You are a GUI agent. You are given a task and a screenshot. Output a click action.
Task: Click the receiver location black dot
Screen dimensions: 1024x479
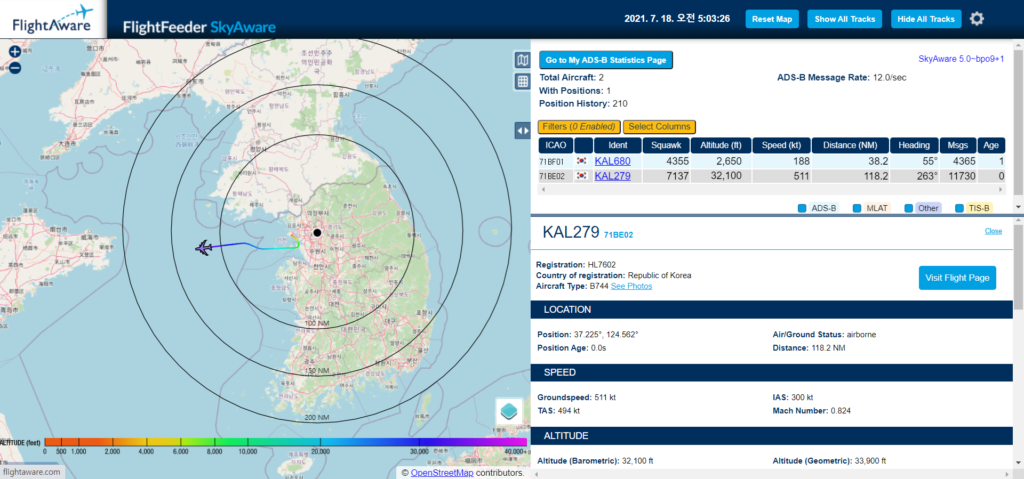pos(317,232)
